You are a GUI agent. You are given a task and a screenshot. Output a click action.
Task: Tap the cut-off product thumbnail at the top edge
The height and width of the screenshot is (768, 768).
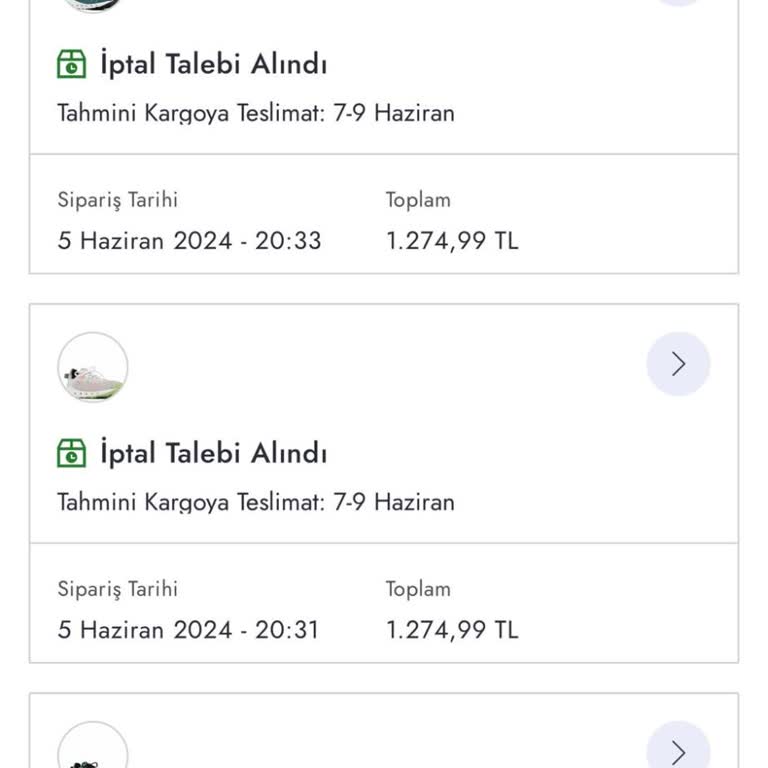pyautogui.click(x=93, y=4)
